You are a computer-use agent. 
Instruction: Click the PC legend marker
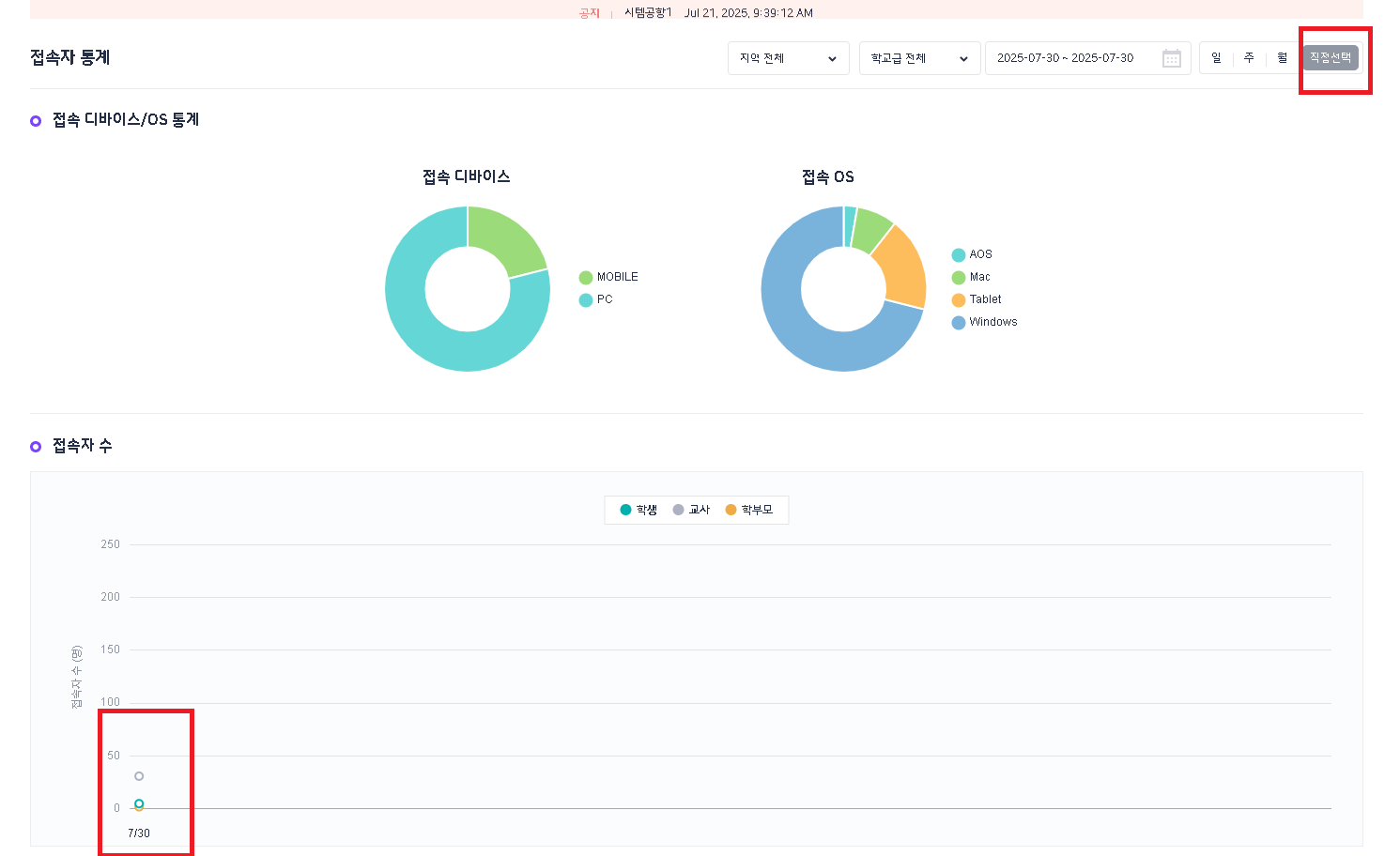pos(586,299)
